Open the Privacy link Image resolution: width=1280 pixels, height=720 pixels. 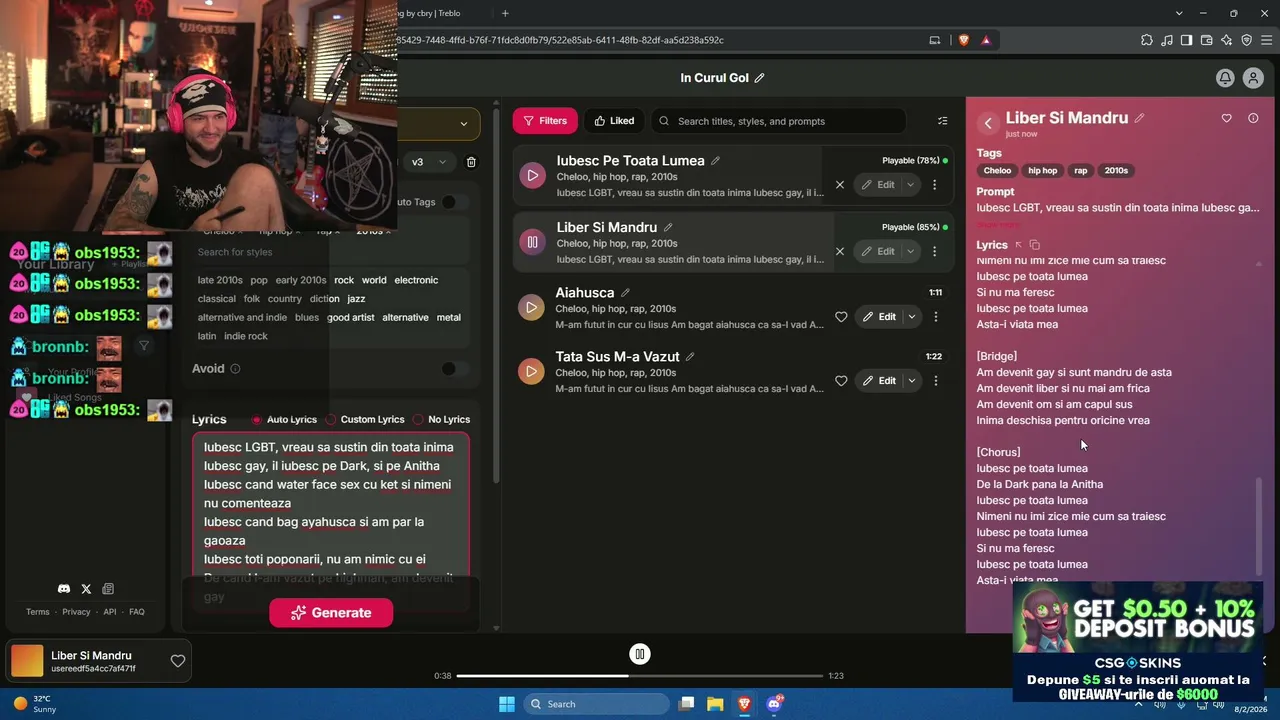tap(76, 612)
